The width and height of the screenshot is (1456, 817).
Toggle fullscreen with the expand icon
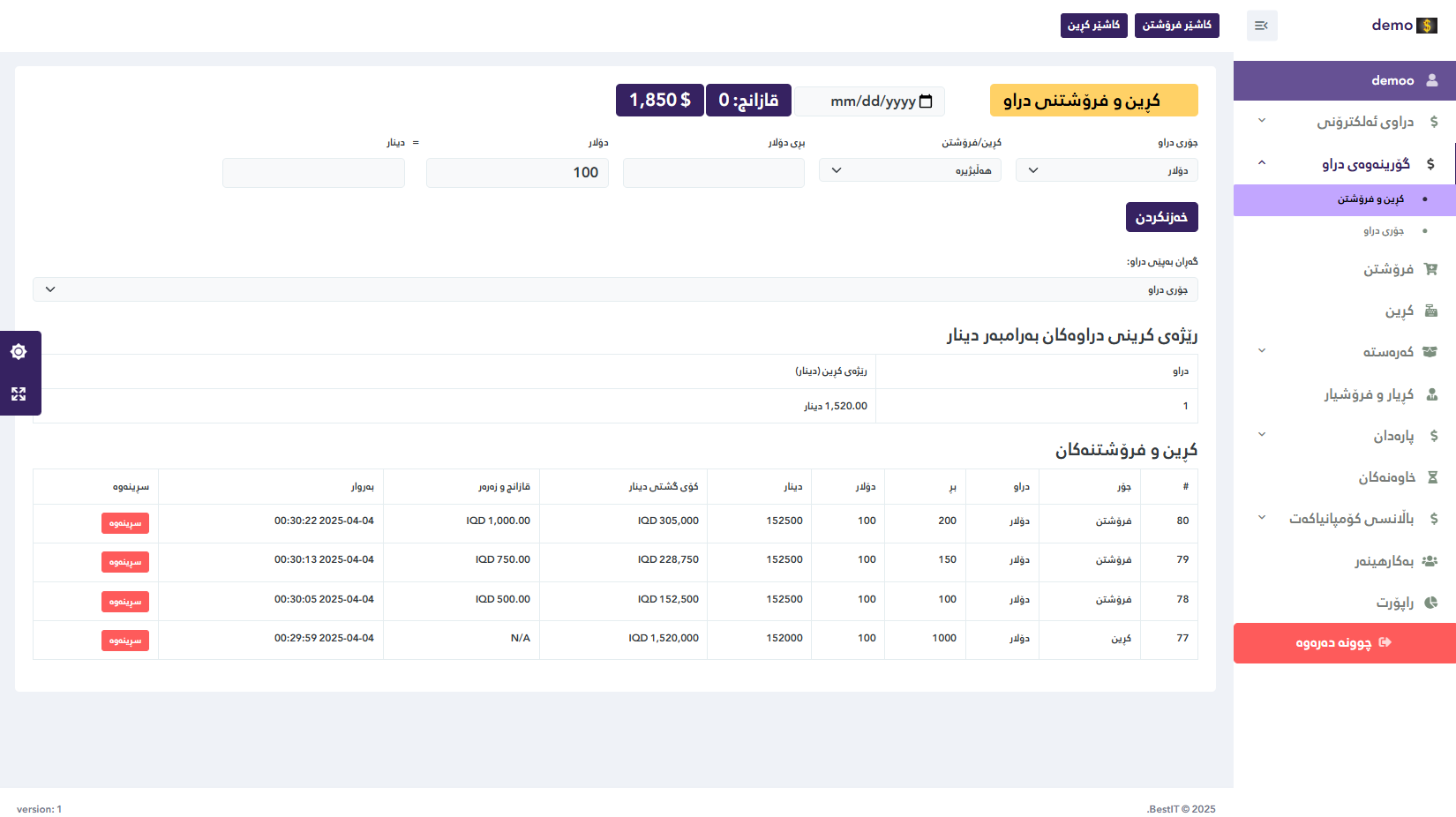(x=19, y=394)
